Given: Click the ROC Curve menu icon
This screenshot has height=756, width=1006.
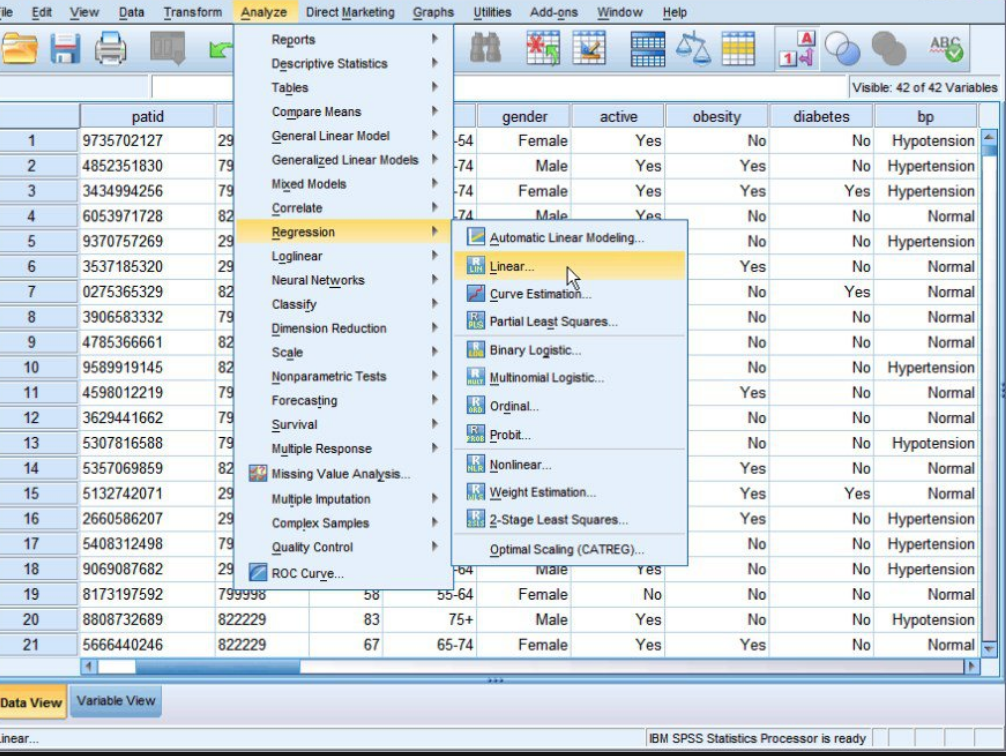Looking at the screenshot, I should 258,572.
